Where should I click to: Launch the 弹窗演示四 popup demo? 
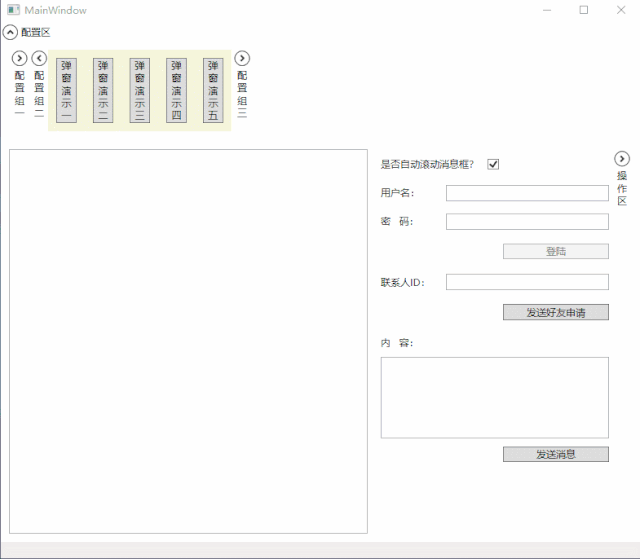(x=176, y=90)
